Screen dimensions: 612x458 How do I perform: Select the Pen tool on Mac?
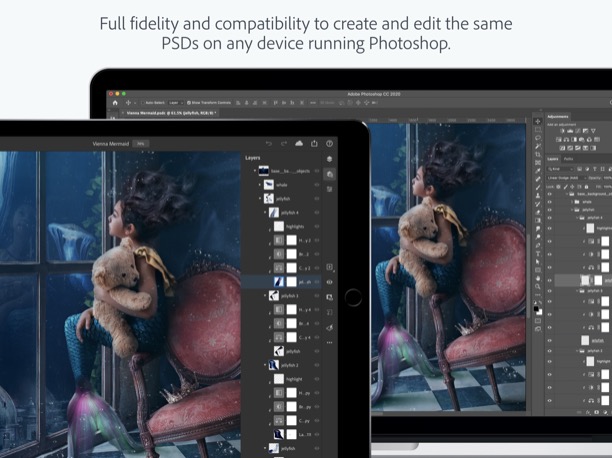coord(538,245)
